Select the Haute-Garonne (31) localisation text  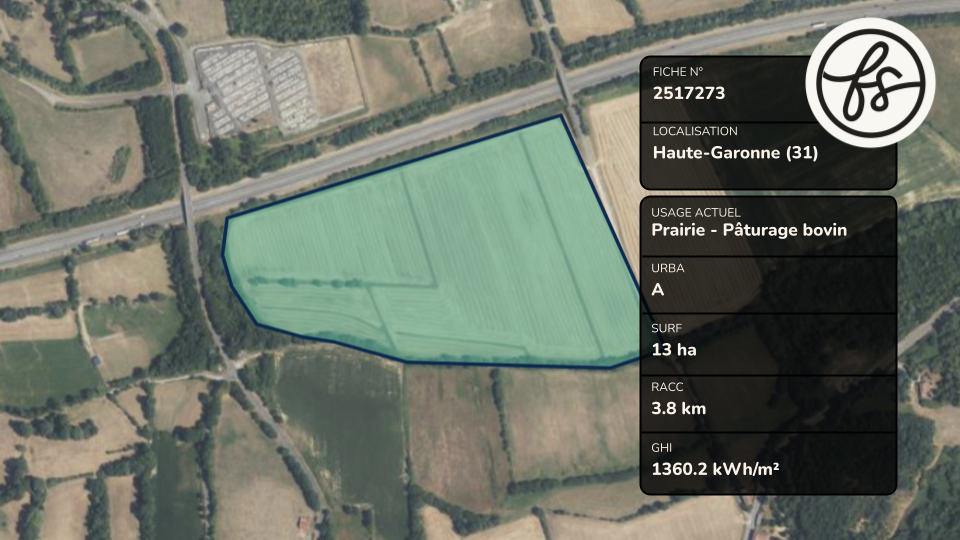(735, 152)
